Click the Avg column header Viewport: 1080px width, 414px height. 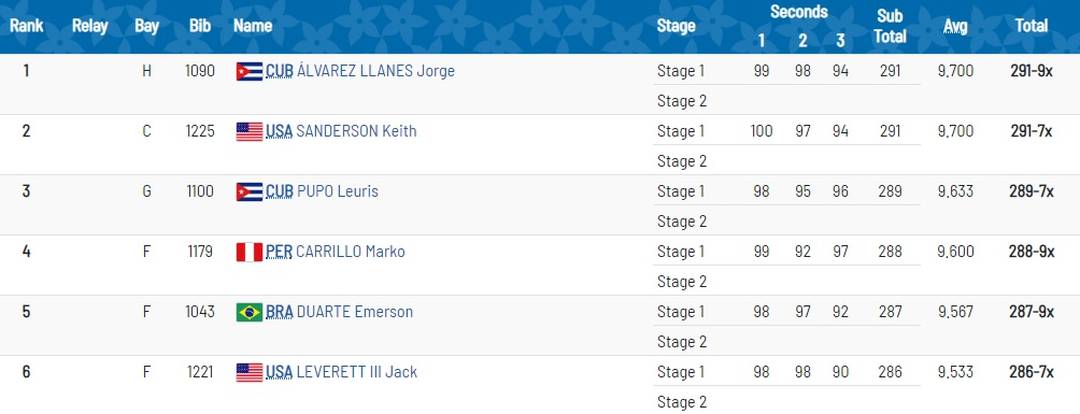click(955, 26)
